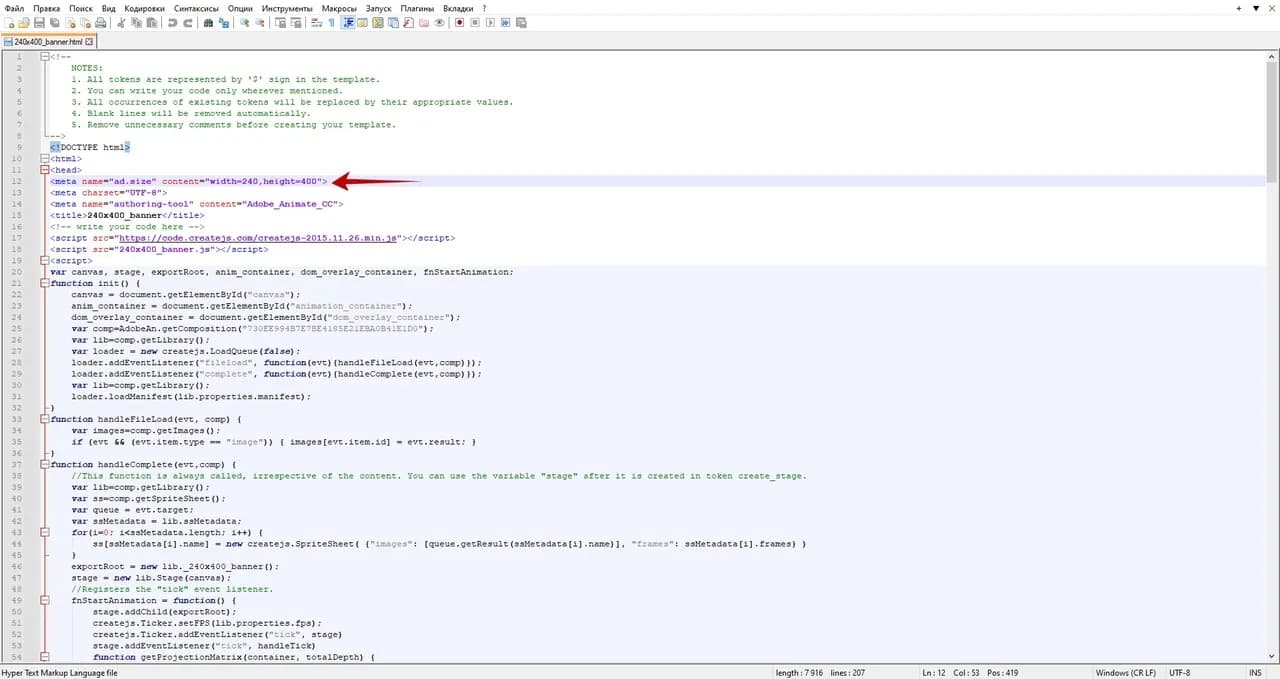Open the Правка menu
The width and height of the screenshot is (1280, 679).
pos(46,8)
